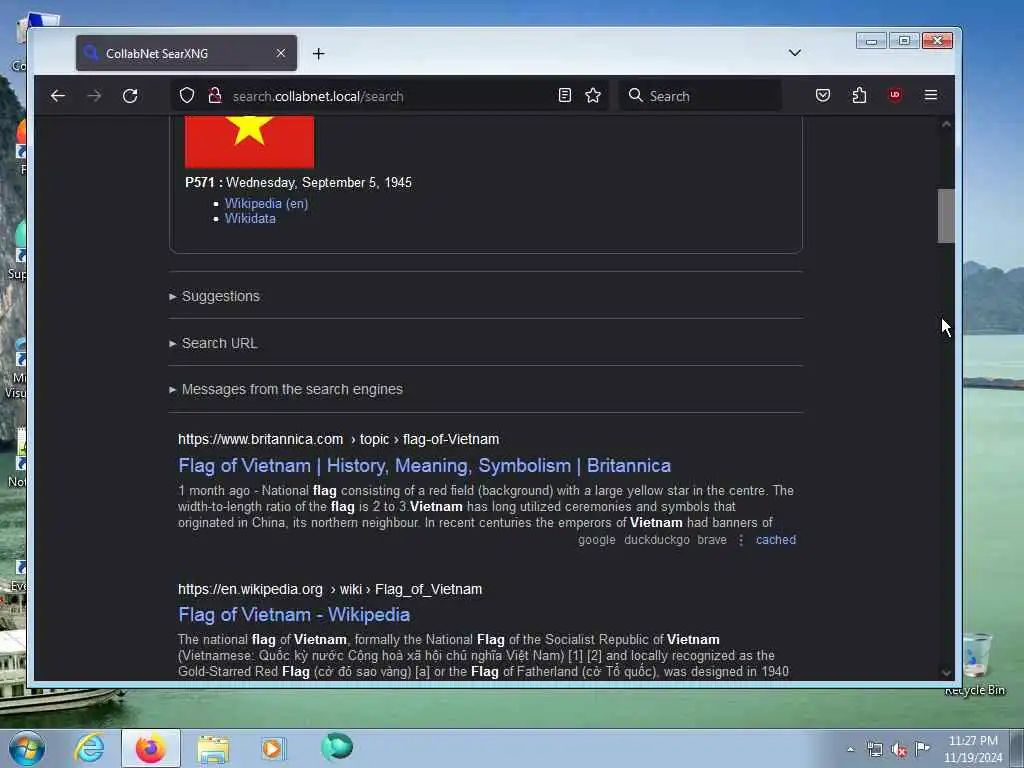Viewport: 1024px width, 768px height.
Task: Open the Firefox hamburger menu
Action: pos(931,95)
